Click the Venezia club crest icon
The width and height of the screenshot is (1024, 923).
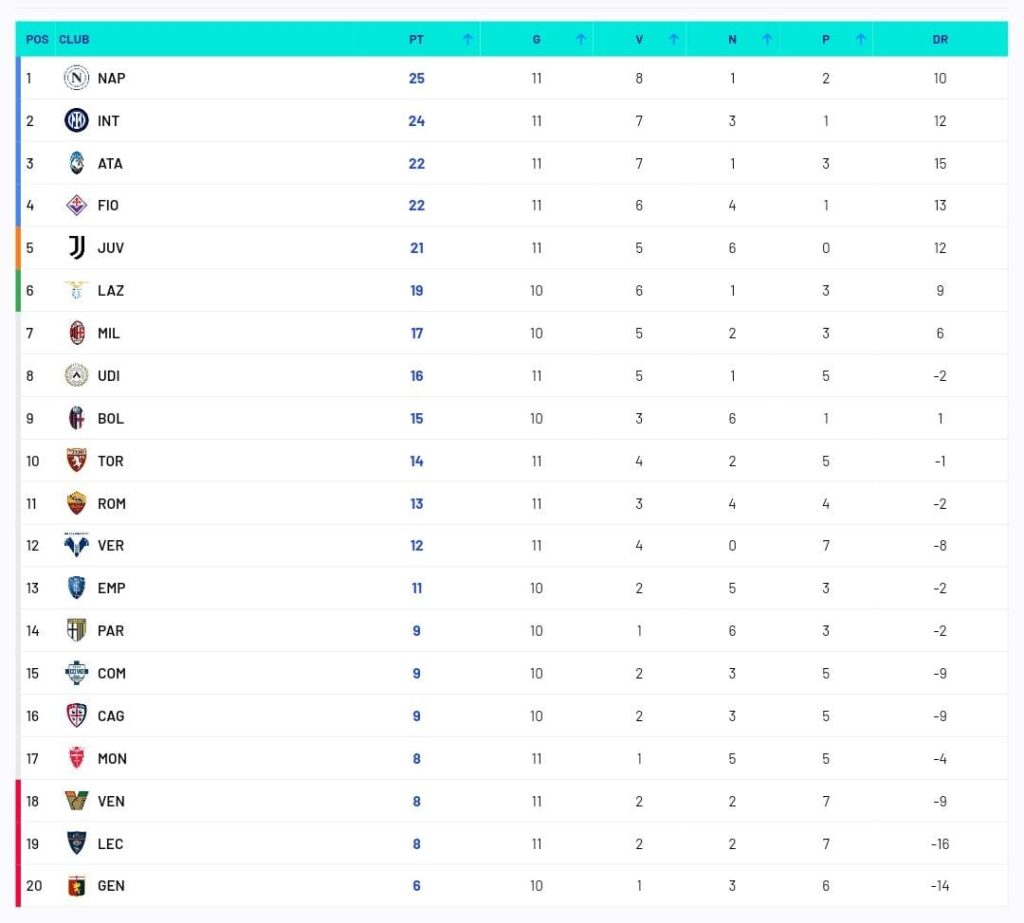pos(76,800)
